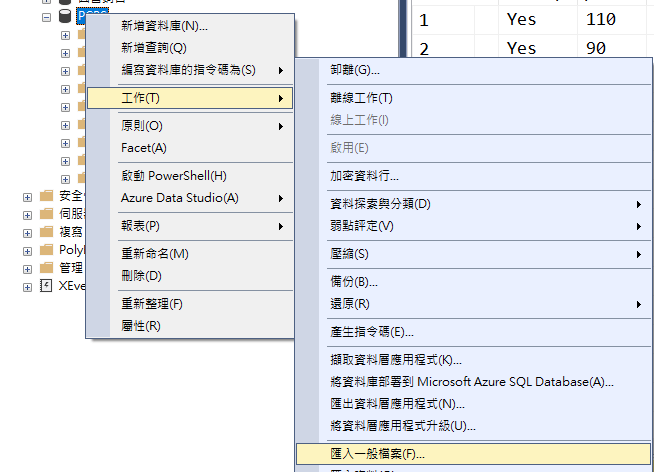This screenshot has width=654, height=472.
Task: Click the database cylinder icon in tree
Action: pos(65,17)
